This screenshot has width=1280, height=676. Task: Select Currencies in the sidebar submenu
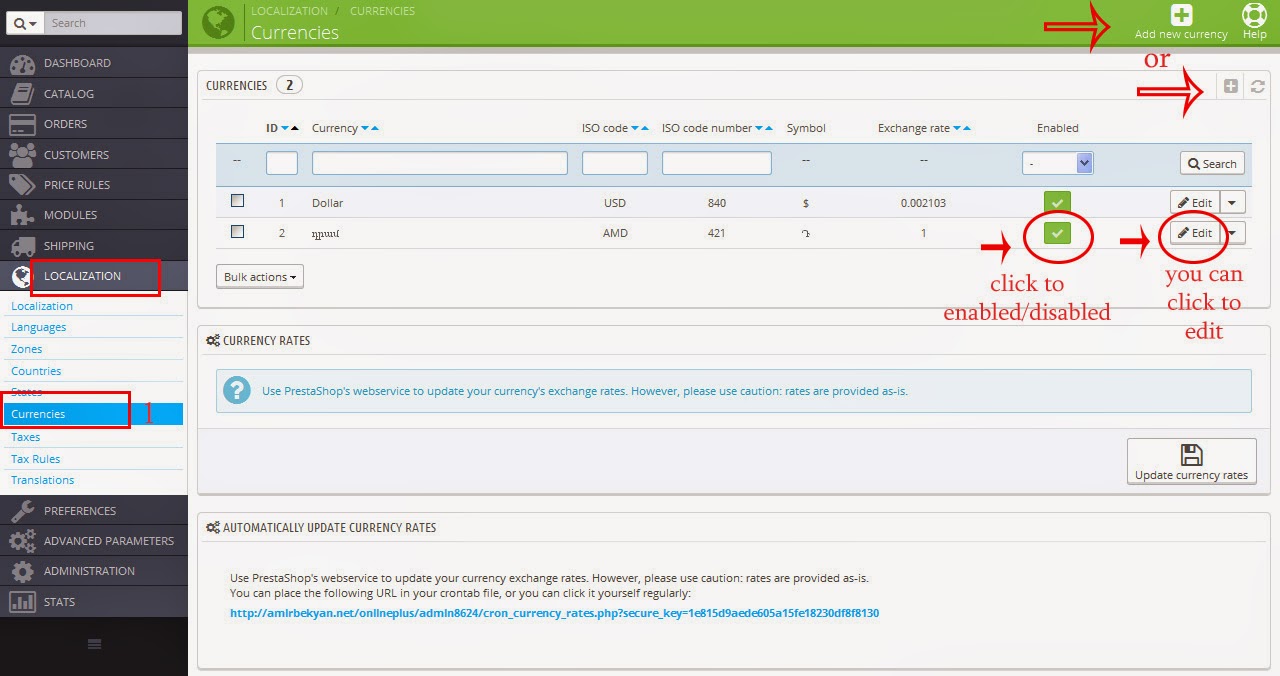tap(93, 414)
